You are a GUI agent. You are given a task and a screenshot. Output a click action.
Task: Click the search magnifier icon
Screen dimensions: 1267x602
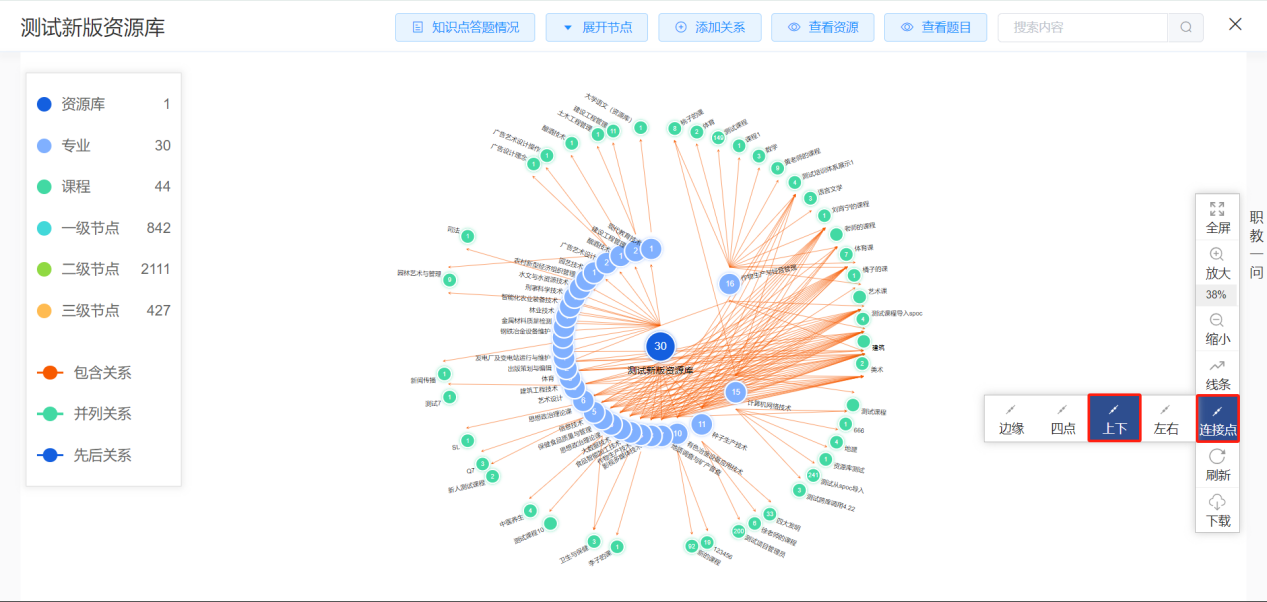point(1185,27)
